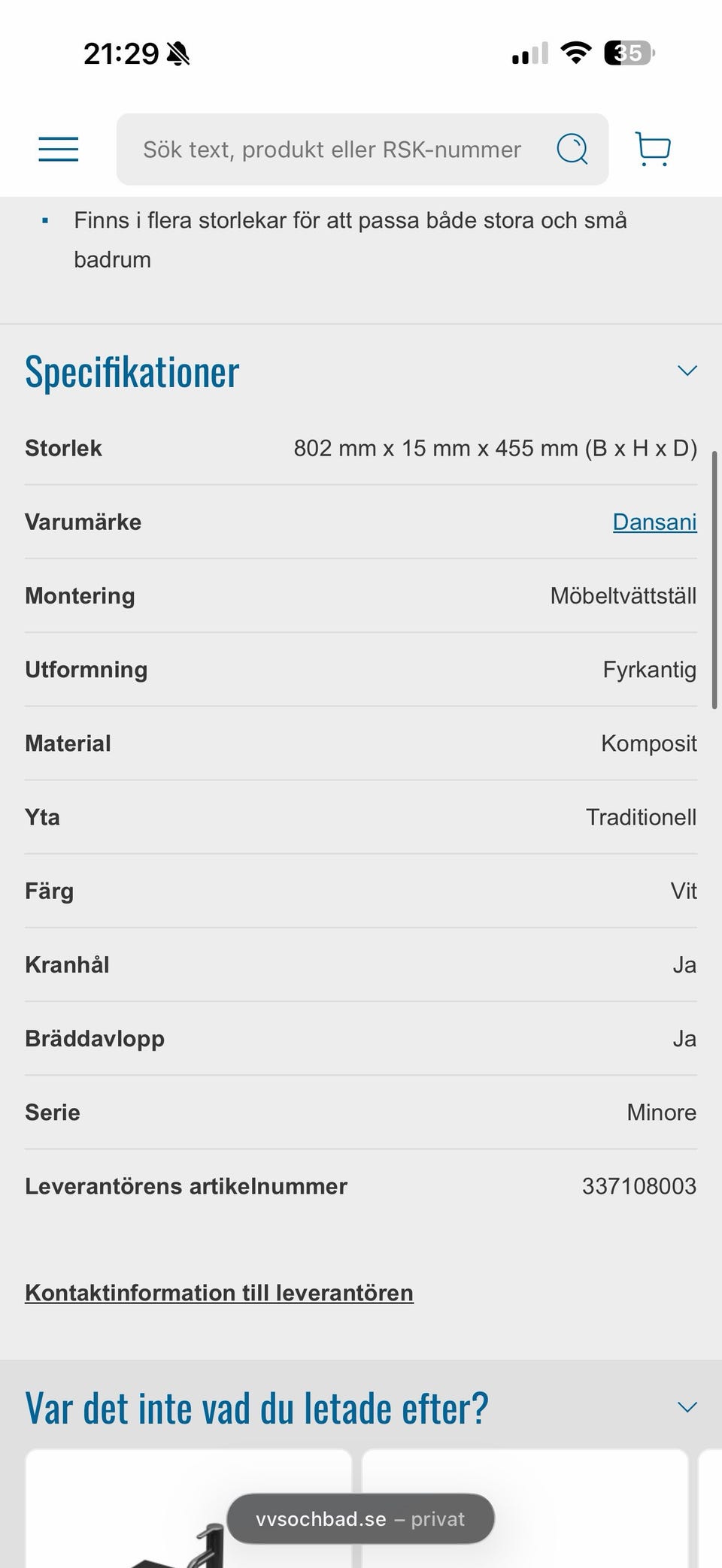Viewport: 722px width, 1568px height.
Task: Collapse the Specifikationer section chevron
Action: click(687, 371)
